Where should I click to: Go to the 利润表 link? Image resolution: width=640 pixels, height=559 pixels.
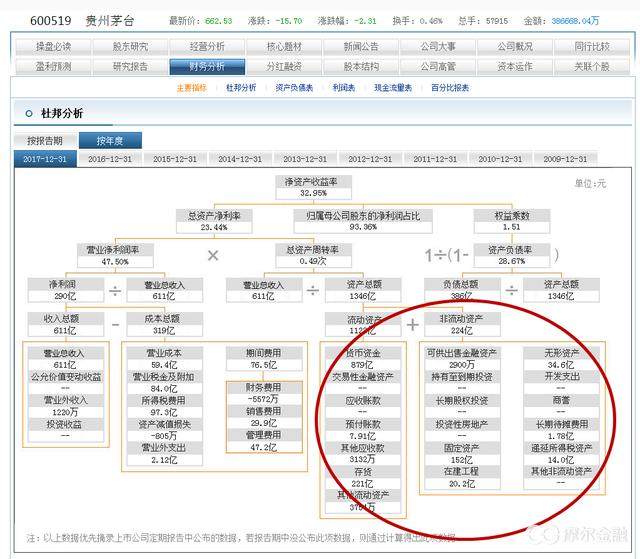[x=344, y=87]
